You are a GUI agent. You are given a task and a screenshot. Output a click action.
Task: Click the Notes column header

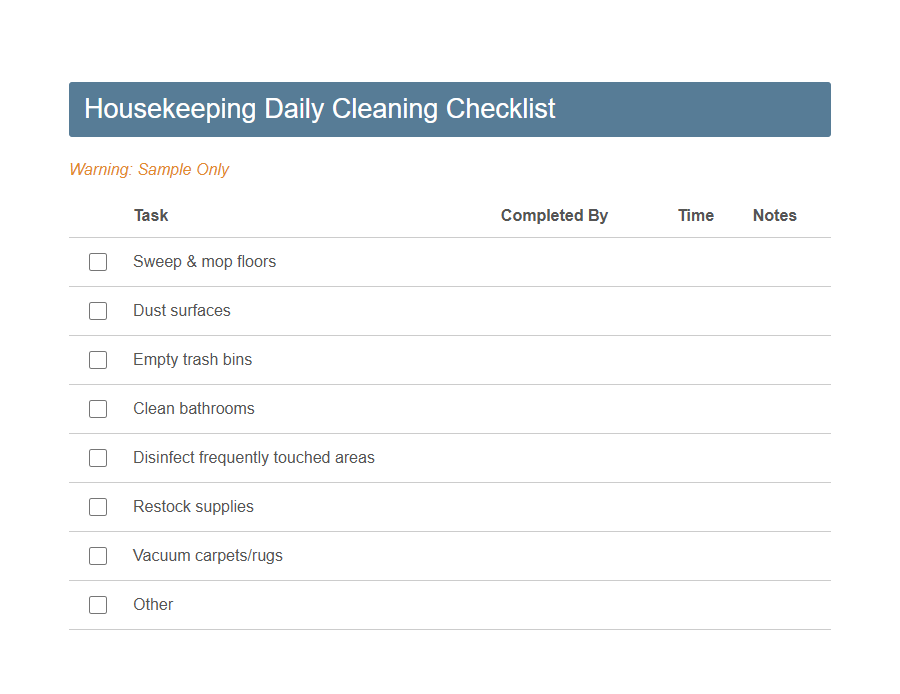[774, 215]
